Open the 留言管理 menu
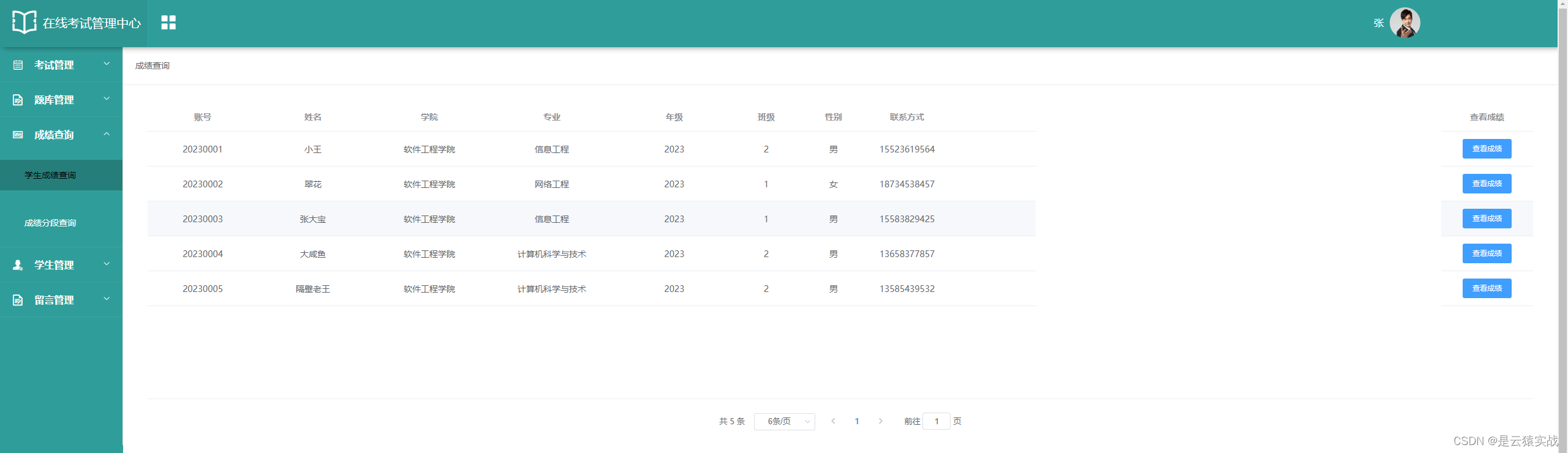Viewport: 1568px width, 453px height. 61,299
